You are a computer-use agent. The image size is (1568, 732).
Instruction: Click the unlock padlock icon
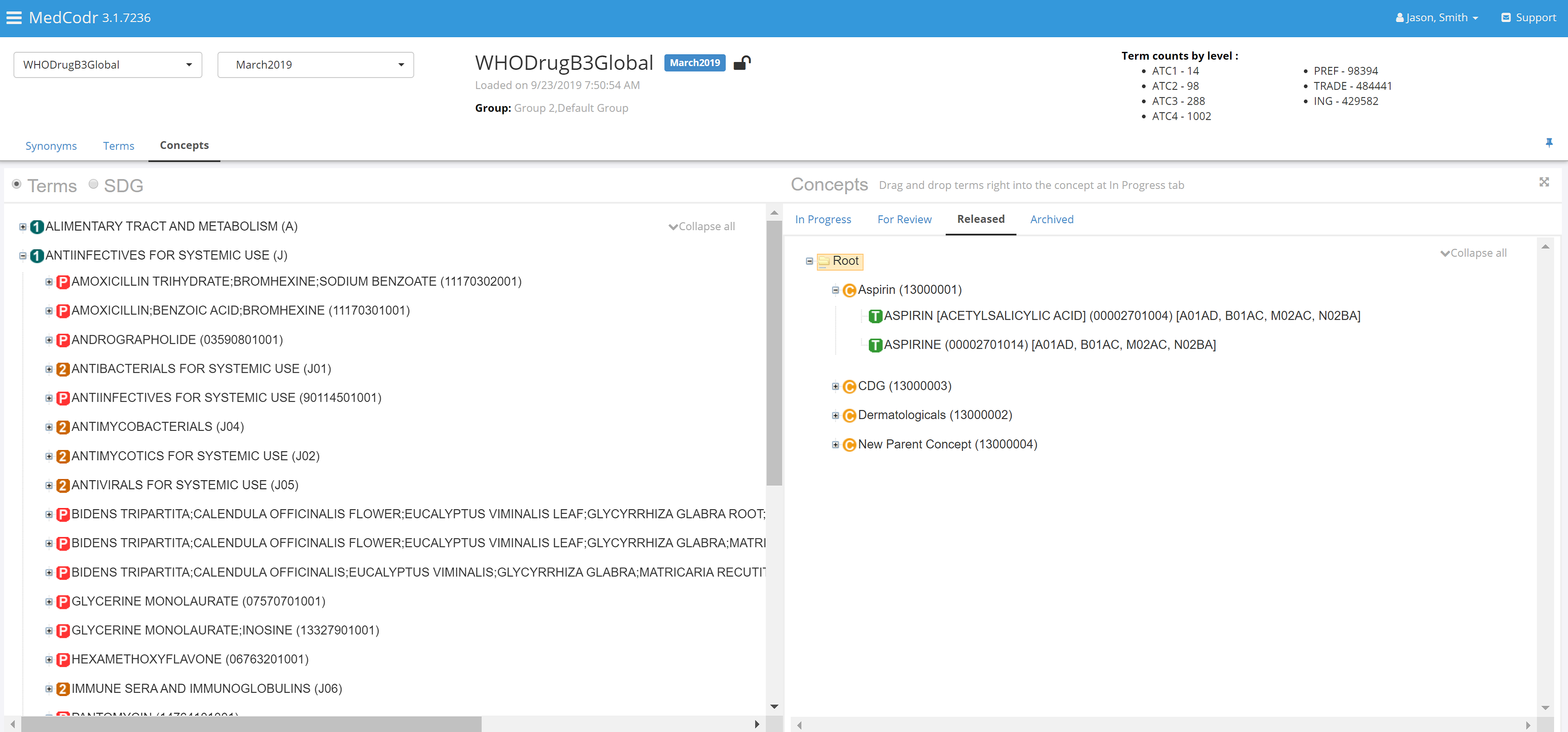tap(741, 63)
